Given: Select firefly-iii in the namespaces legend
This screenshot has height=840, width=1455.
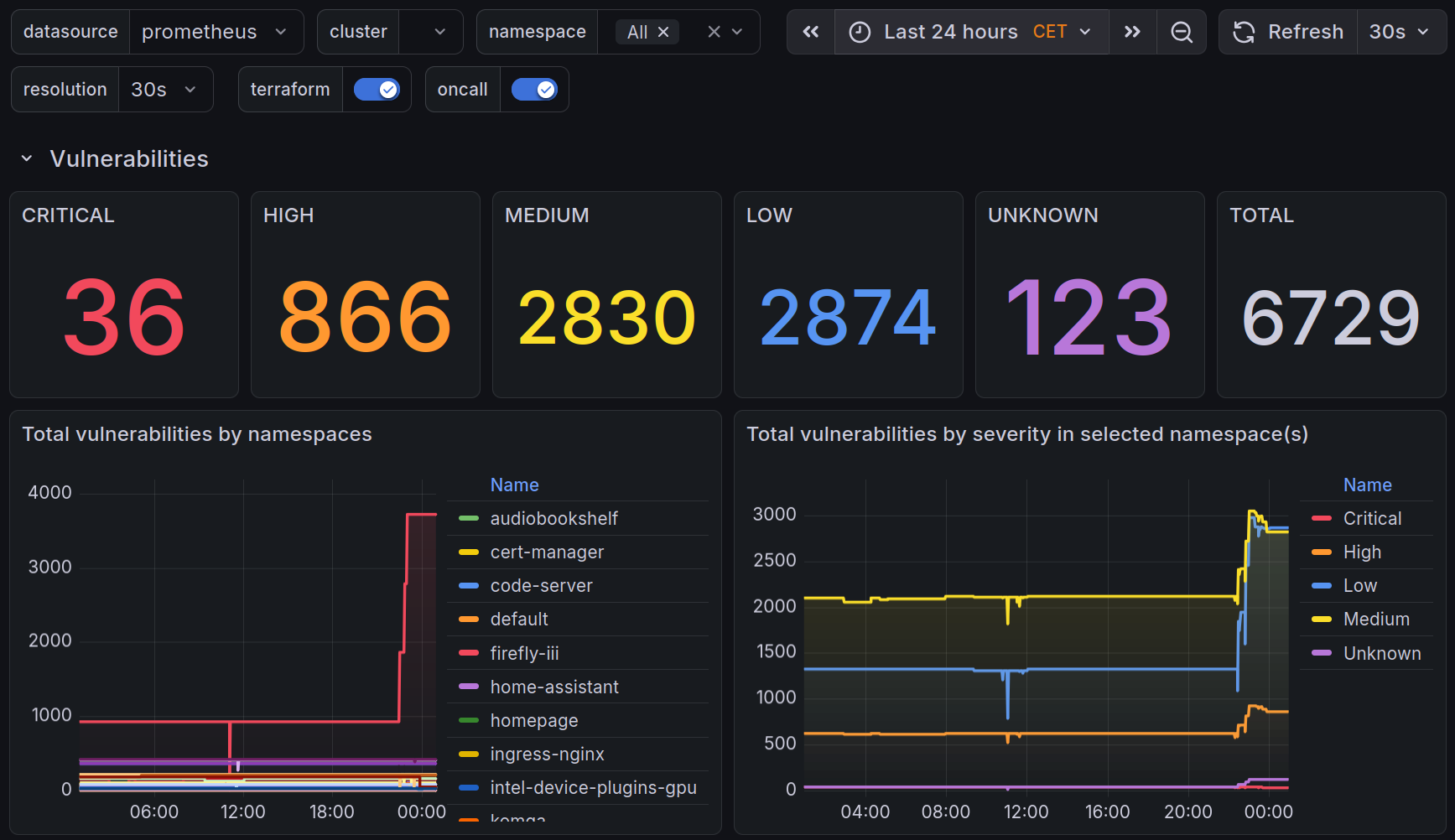Looking at the screenshot, I should click(x=524, y=653).
